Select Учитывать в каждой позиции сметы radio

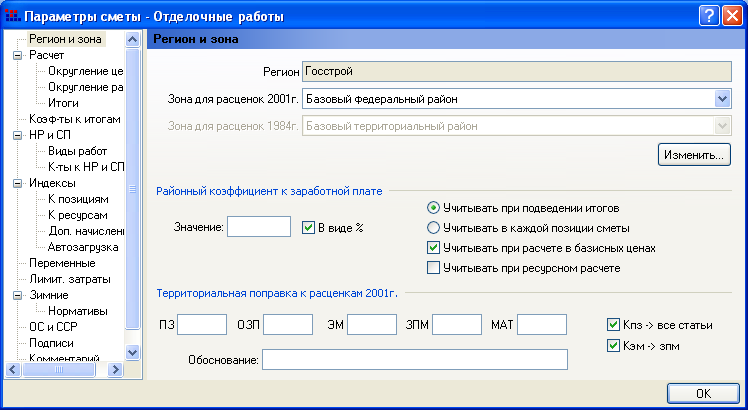click(x=433, y=228)
